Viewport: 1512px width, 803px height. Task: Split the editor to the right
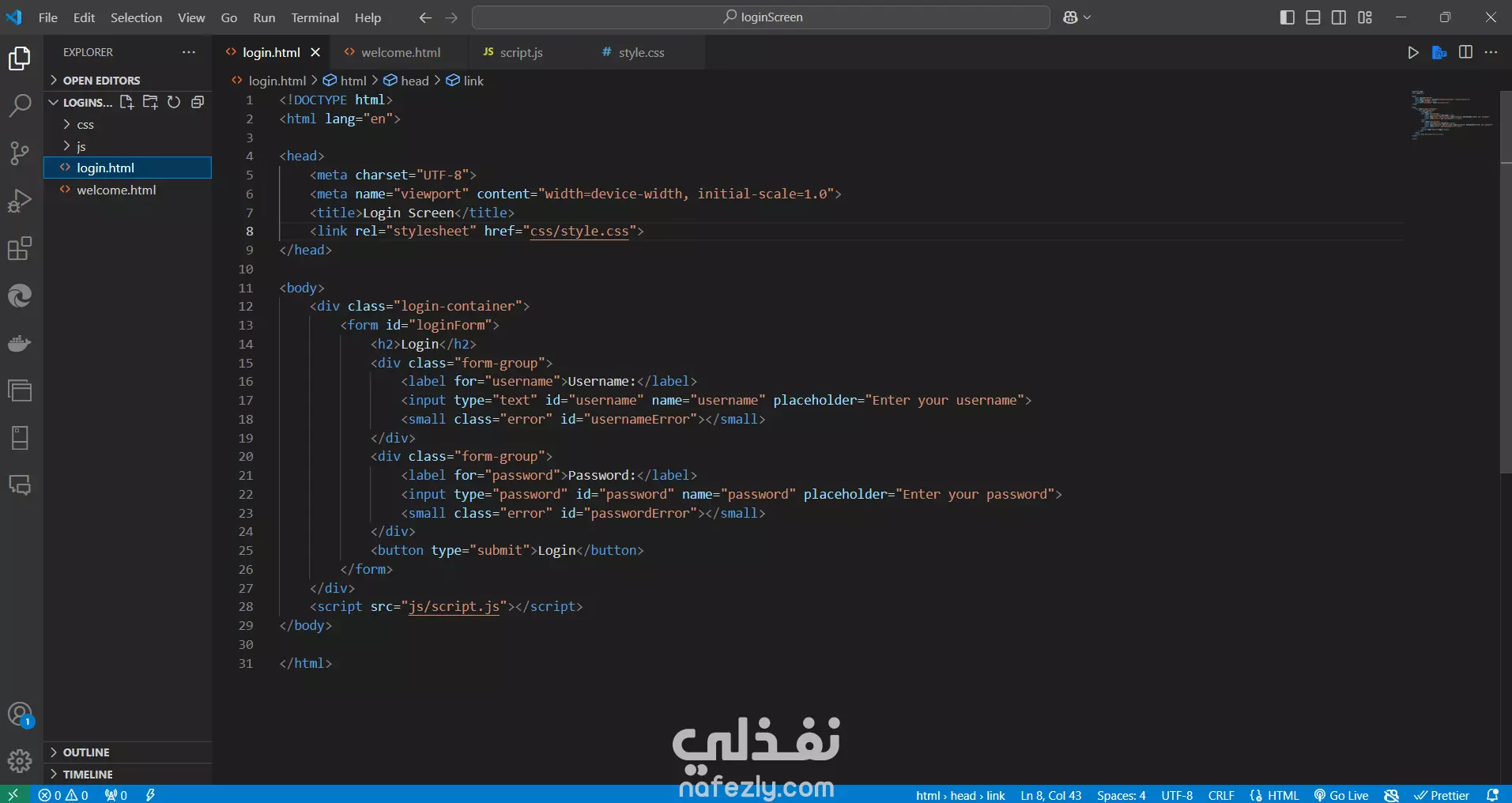1465,52
